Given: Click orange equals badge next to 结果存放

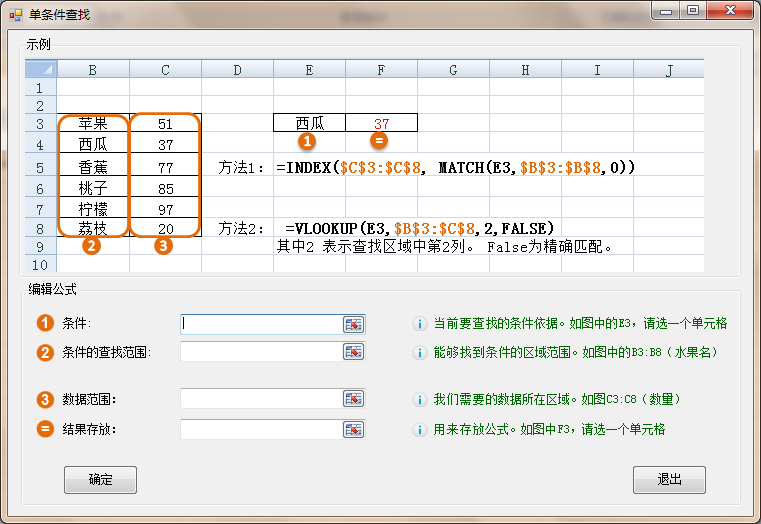Looking at the screenshot, I should click(45, 429).
